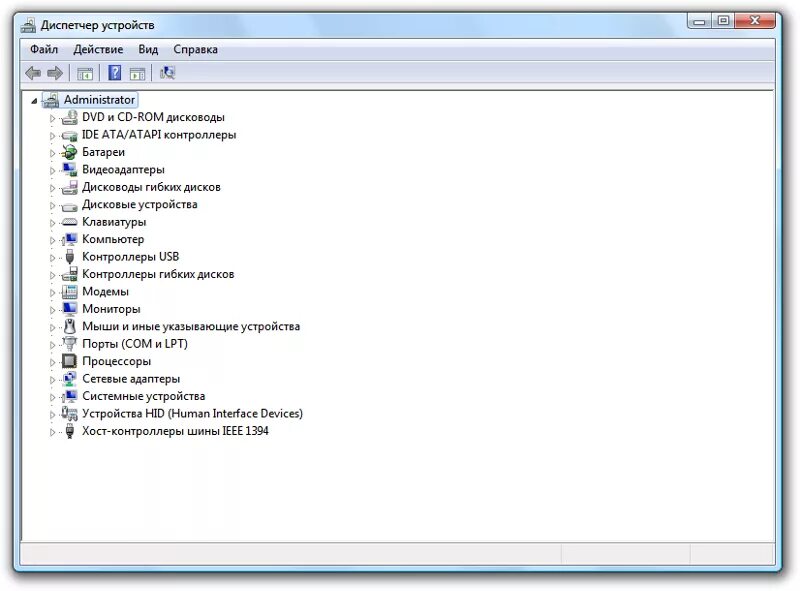The image size is (800, 591).
Task: Click the Видеоадаптеры icon
Action: [x=69, y=169]
